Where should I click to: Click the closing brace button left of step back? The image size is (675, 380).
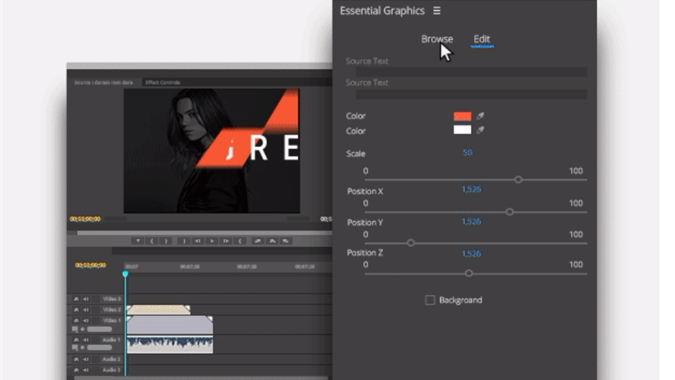click(184, 241)
